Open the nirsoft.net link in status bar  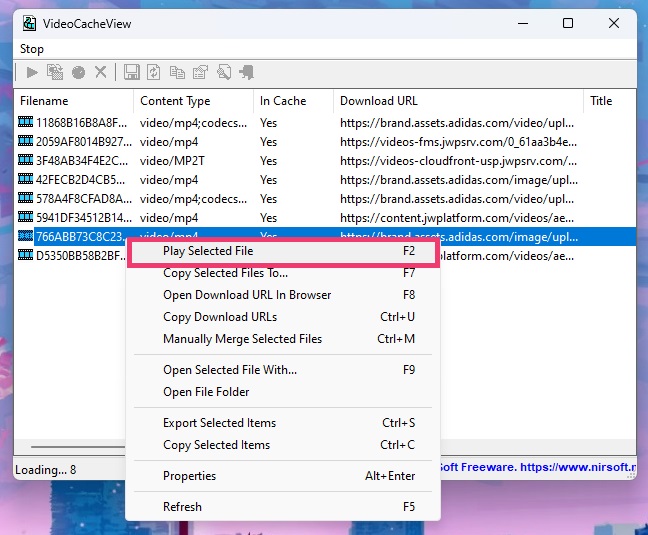pos(578,467)
